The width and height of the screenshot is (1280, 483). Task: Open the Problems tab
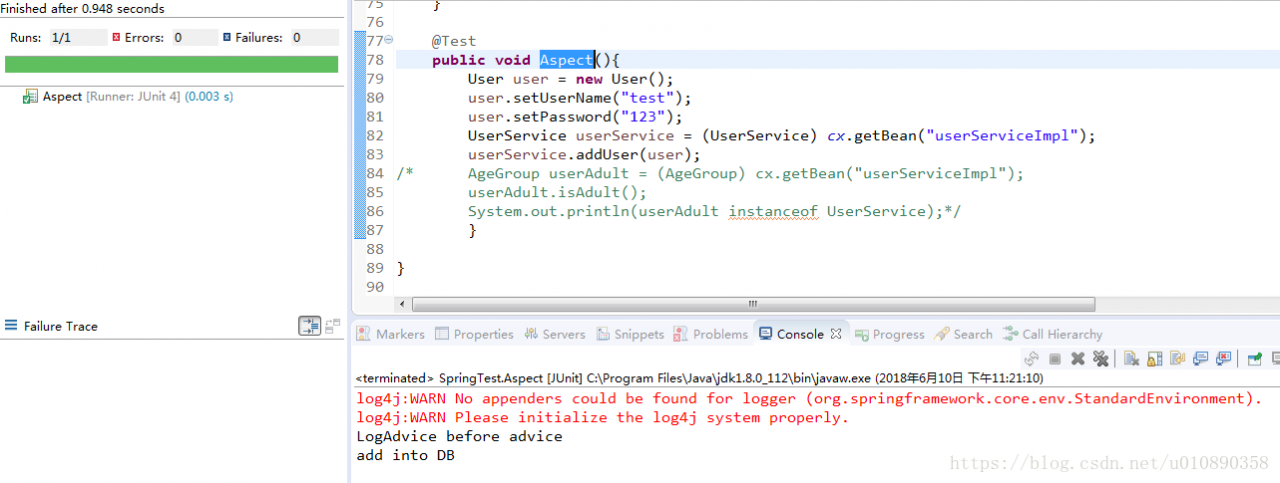711,334
